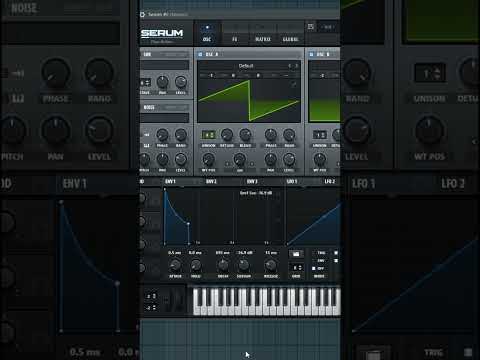Click the LFO Grid size stepper
Image resolution: width=480 pixels, height=360 pixels.
pos(296,268)
